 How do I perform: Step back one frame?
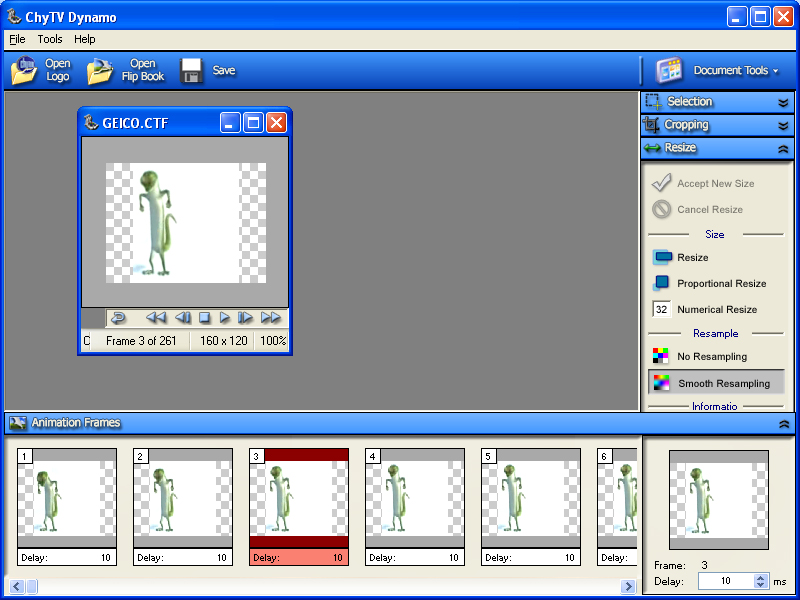(183, 318)
